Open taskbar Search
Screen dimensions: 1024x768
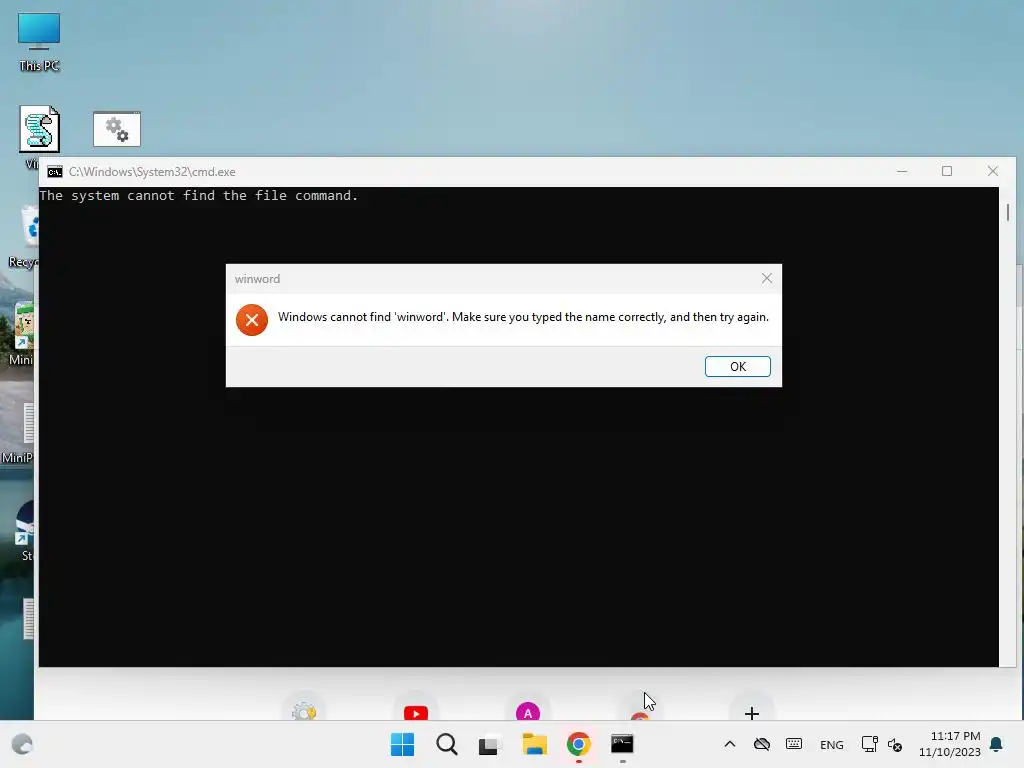[447, 744]
